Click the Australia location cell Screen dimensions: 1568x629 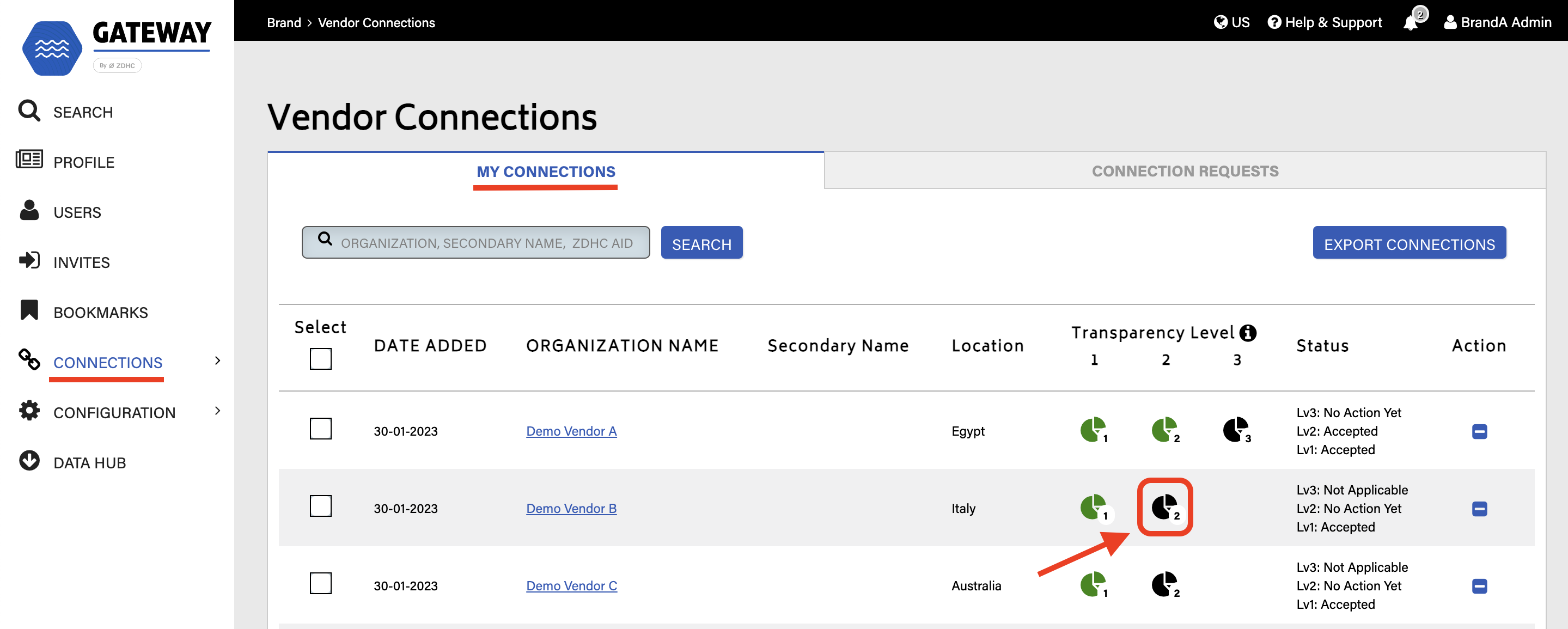(x=977, y=586)
